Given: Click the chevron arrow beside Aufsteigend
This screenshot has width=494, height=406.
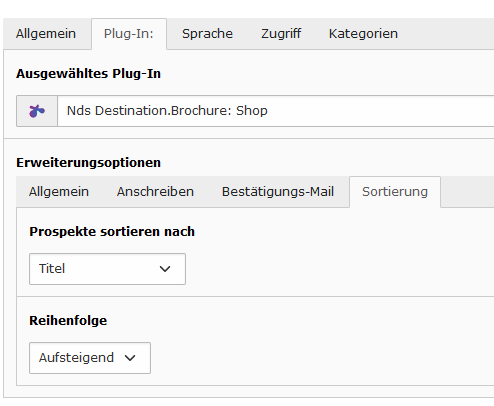Looking at the screenshot, I should click(130, 358).
